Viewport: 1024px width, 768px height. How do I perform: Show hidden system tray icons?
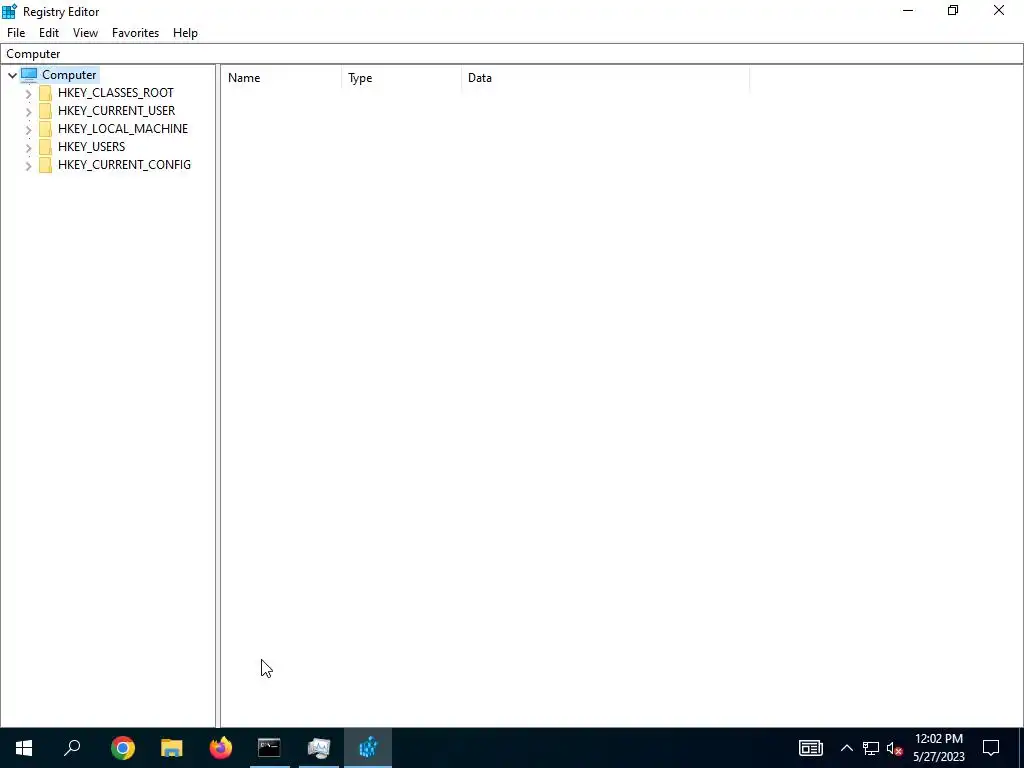846,748
